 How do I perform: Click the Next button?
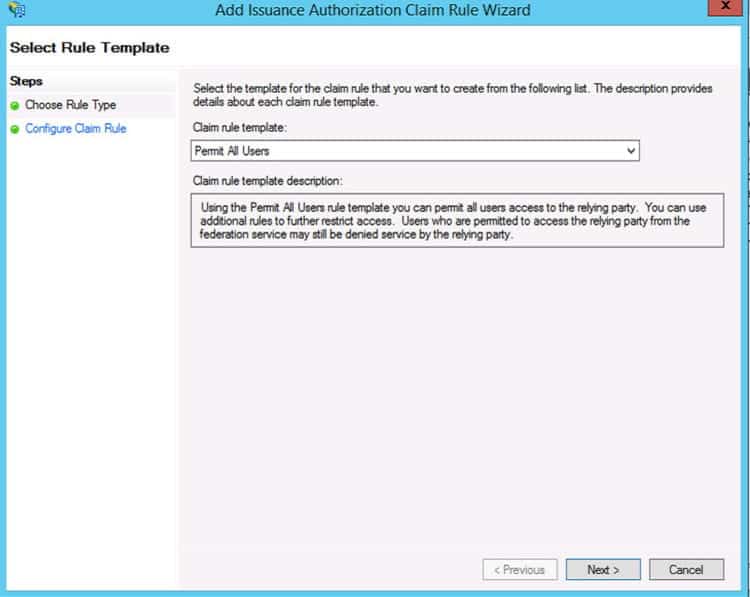(603, 570)
